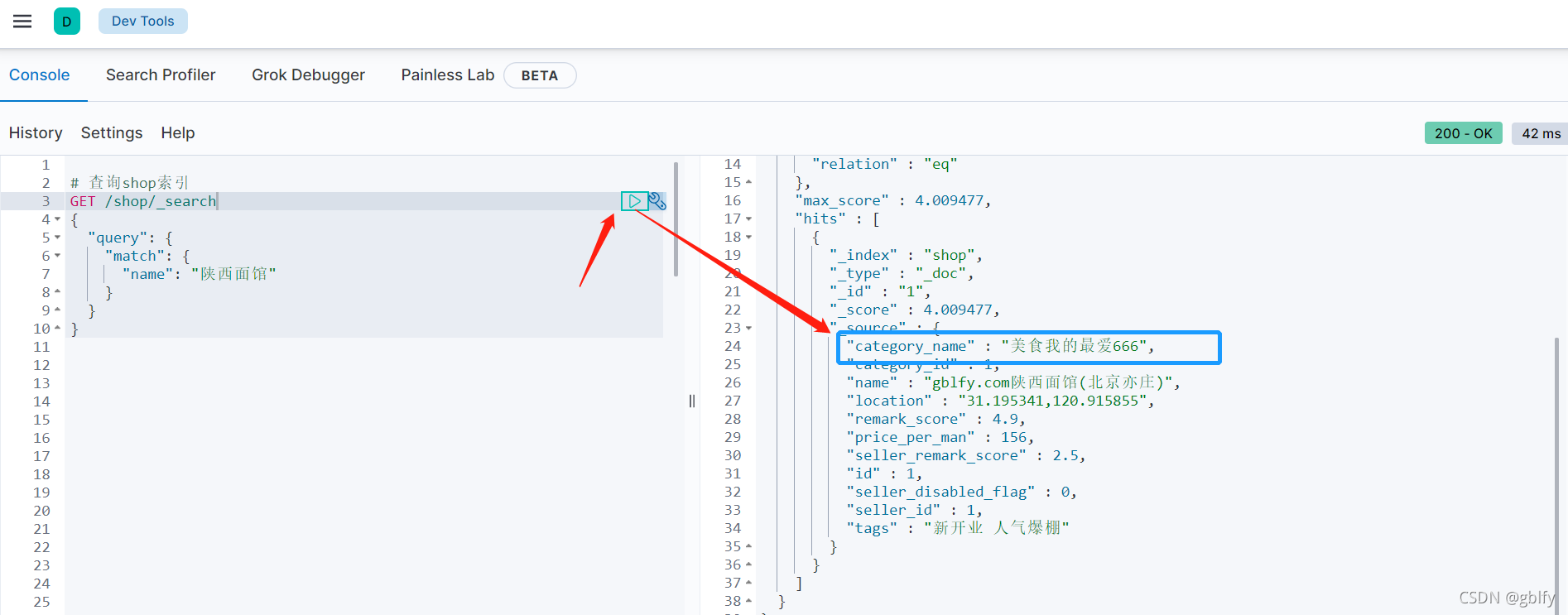This screenshot has height=615, width=1568.
Task: Click the "seller_id" : 1 line
Action: coord(915,510)
